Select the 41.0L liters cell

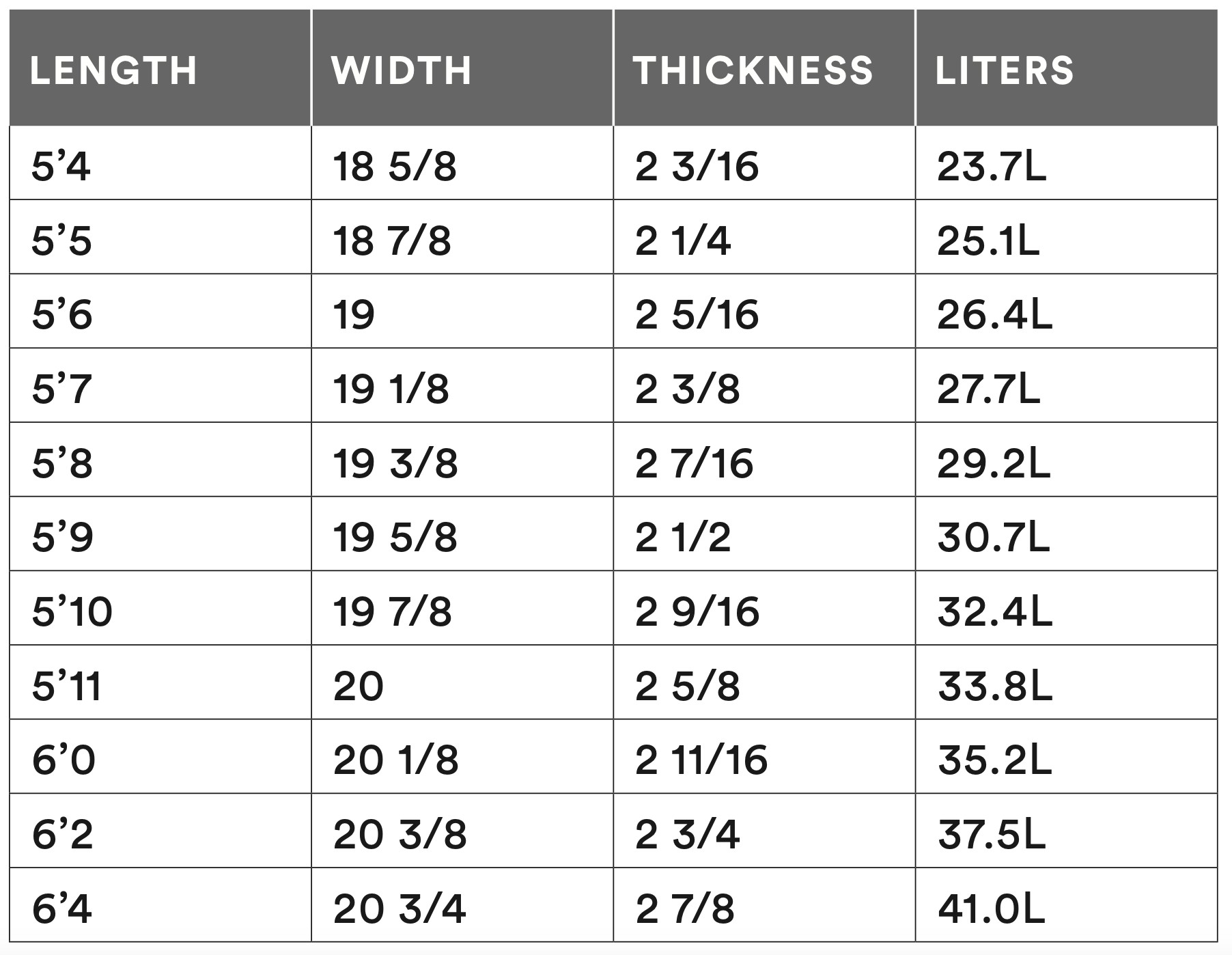[x=991, y=909]
